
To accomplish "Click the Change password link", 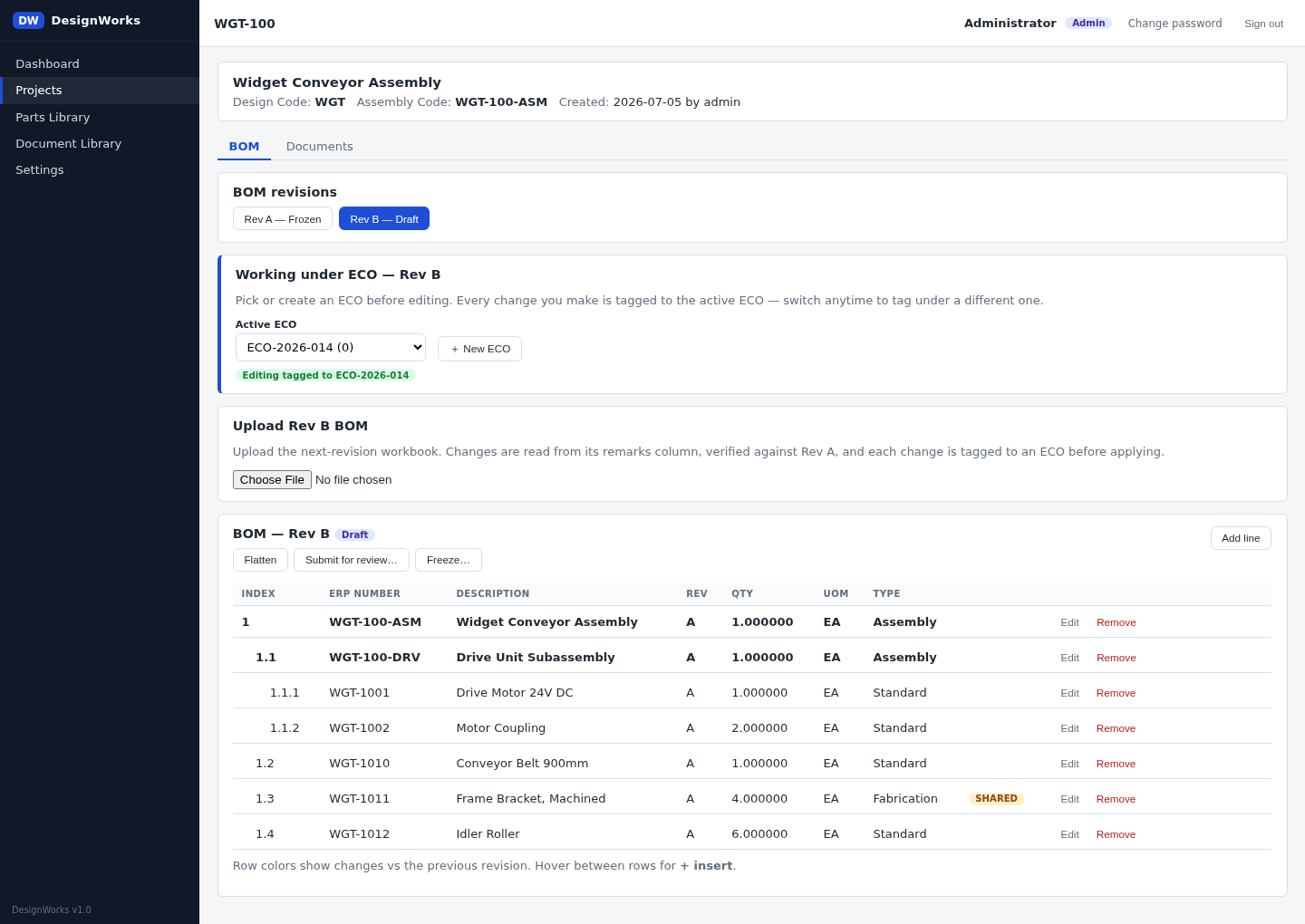I will [1174, 24].
